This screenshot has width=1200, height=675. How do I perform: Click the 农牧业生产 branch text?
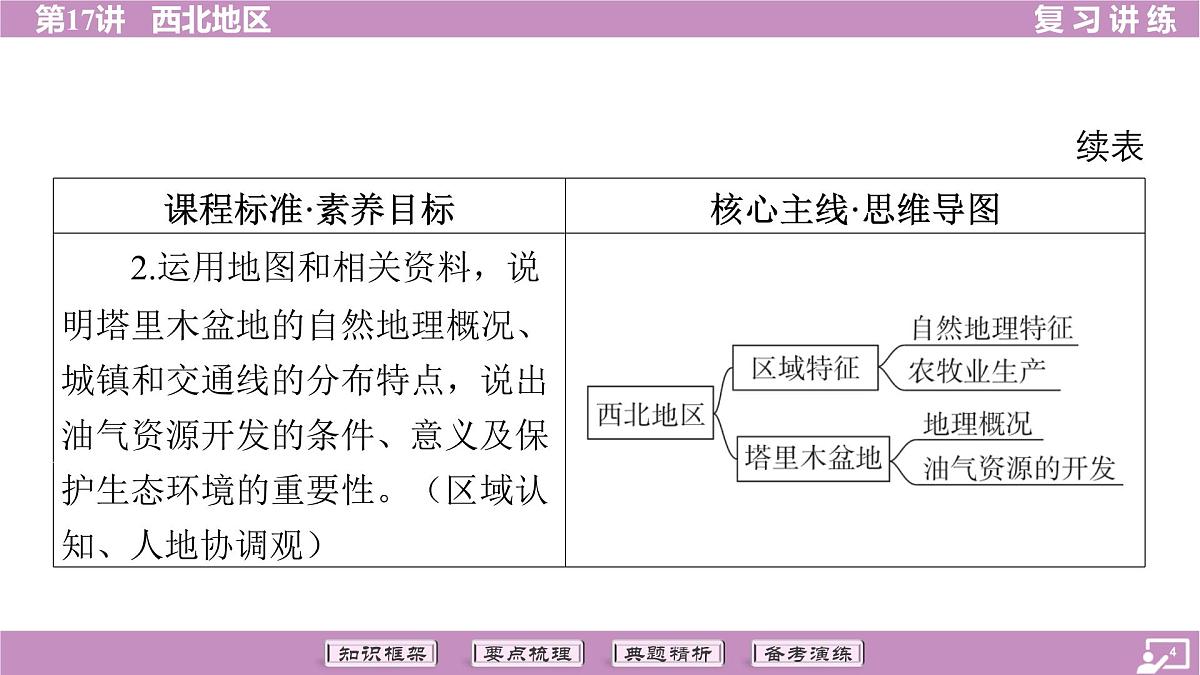point(977,372)
